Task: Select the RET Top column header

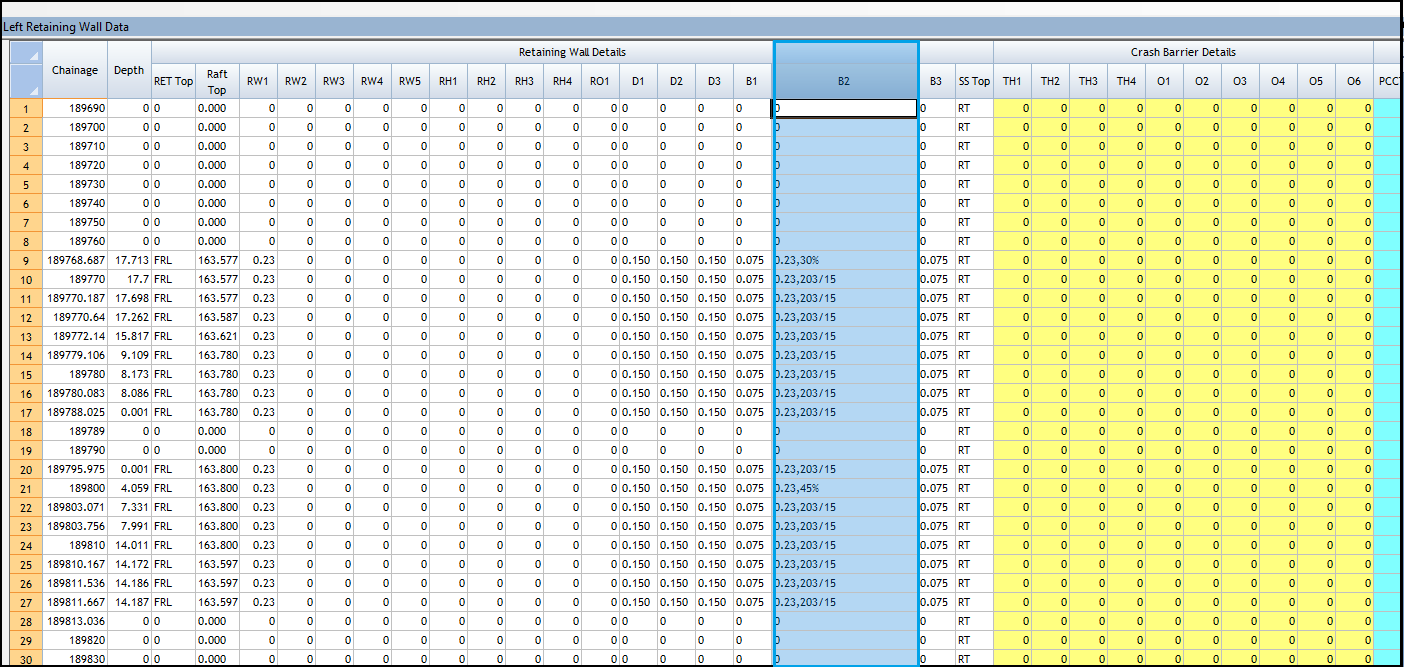Action: click(173, 81)
